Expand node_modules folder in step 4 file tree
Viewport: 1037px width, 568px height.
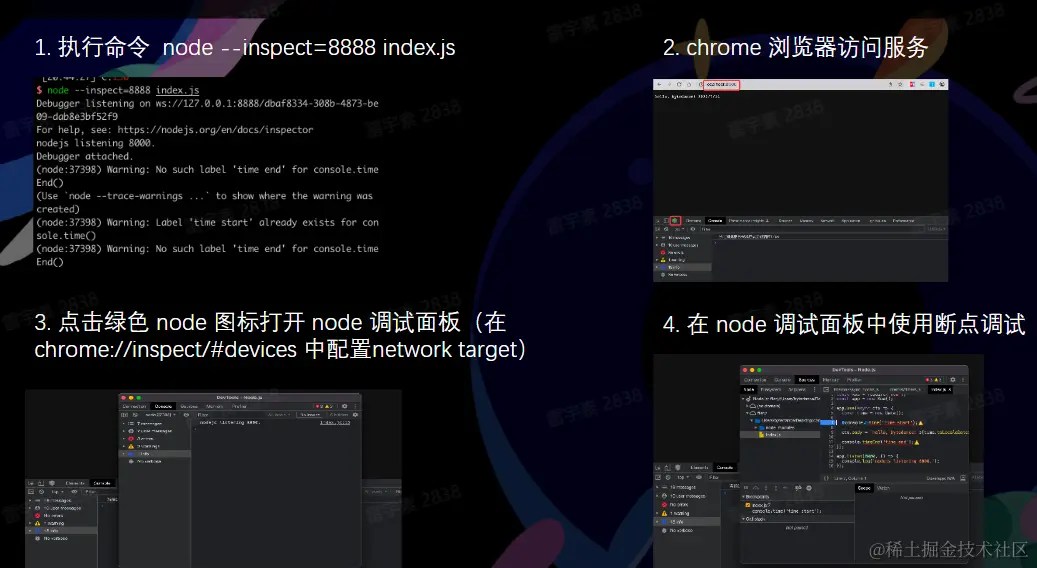click(755, 428)
